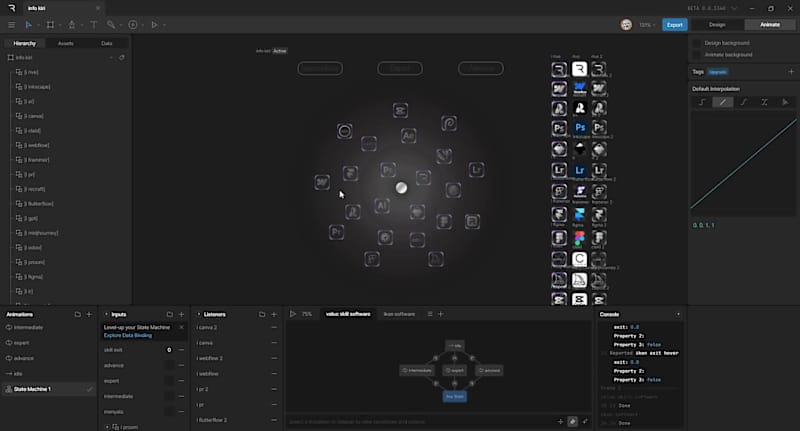Select the inkscape layer in hierarchy
The height and width of the screenshot is (431, 800).
click(x=66, y=87)
